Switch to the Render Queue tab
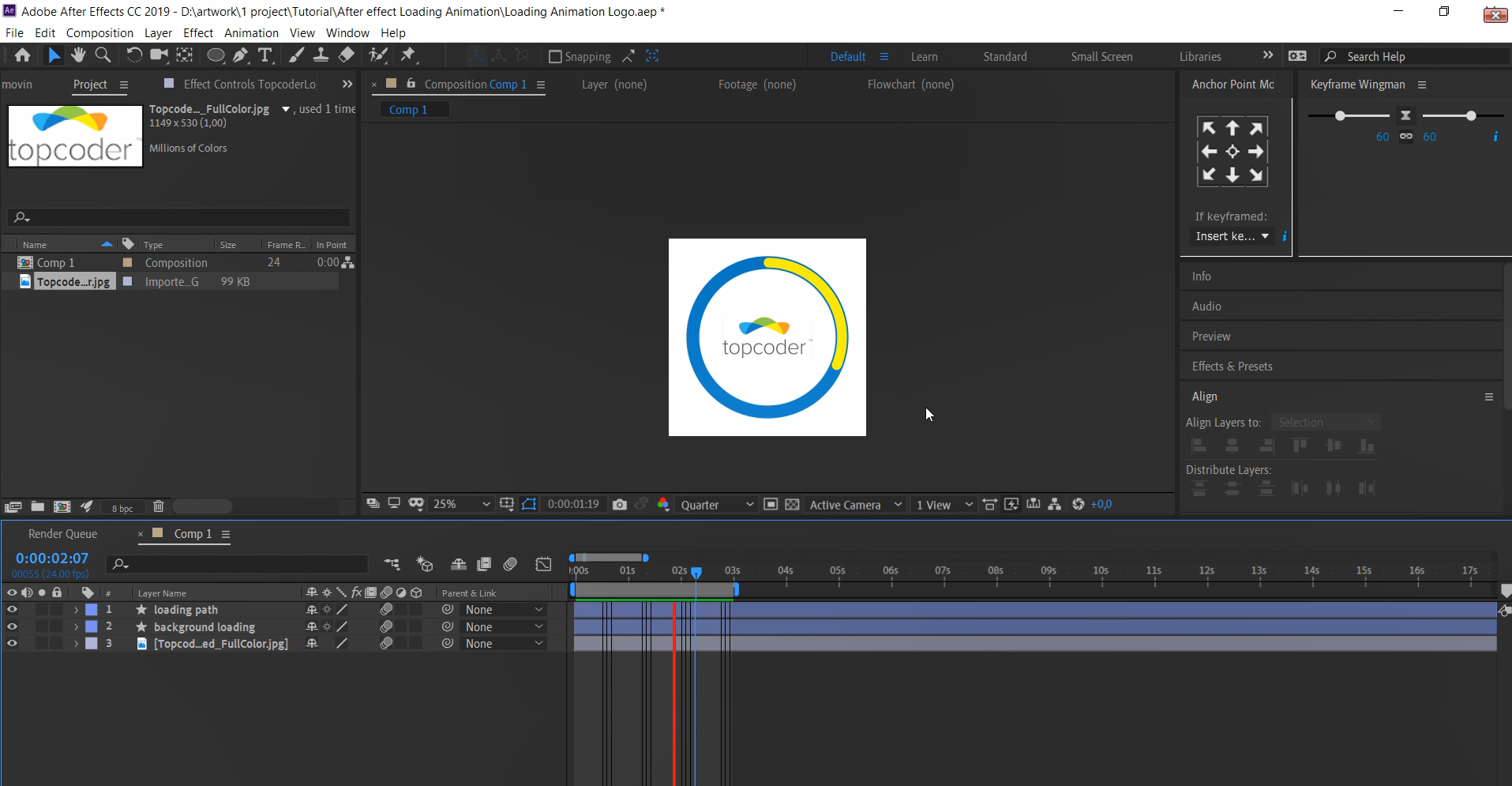 [62, 534]
